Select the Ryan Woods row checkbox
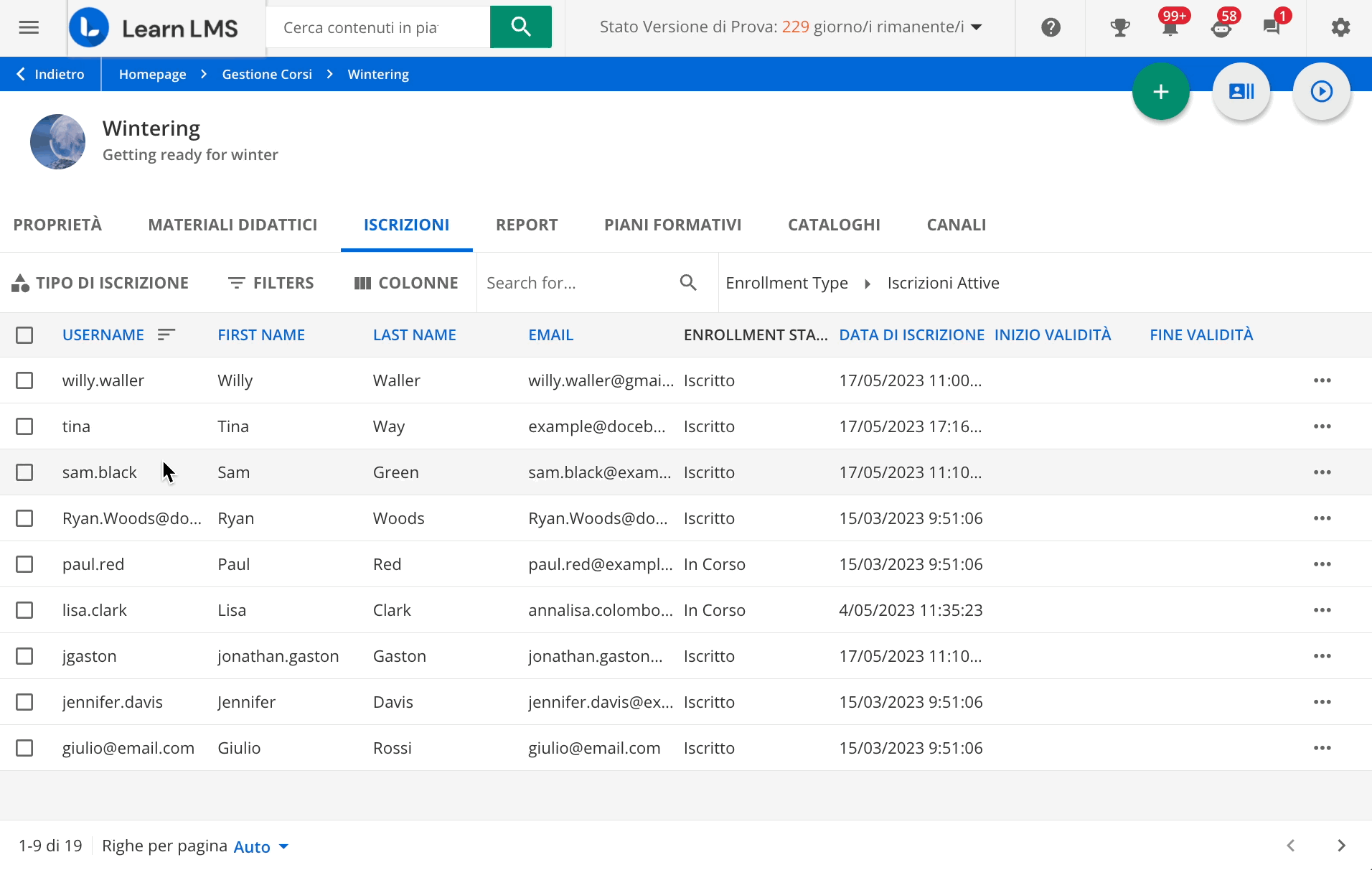1372x870 pixels. coord(24,518)
